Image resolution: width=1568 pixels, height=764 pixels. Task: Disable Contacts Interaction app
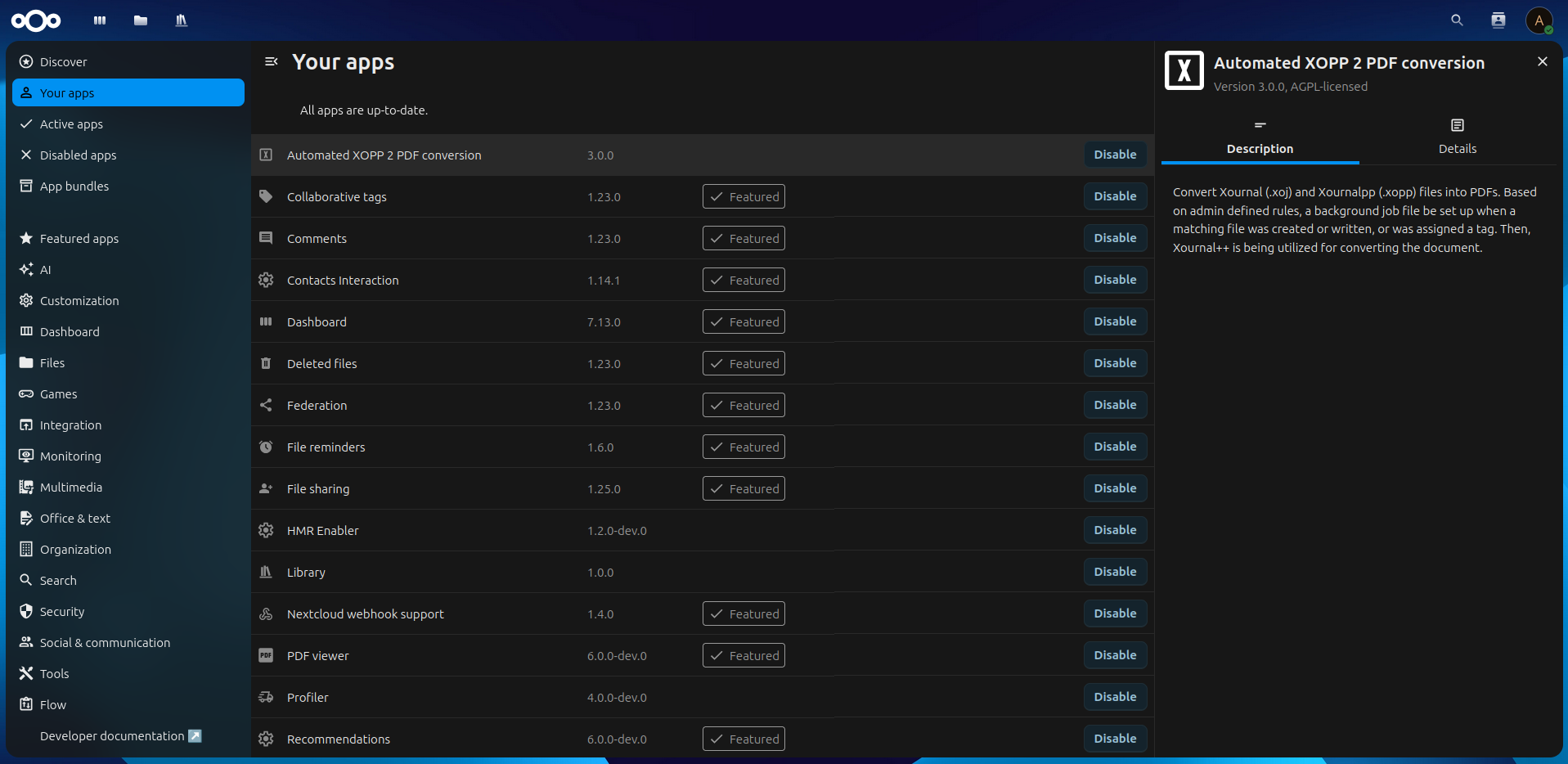tap(1115, 280)
